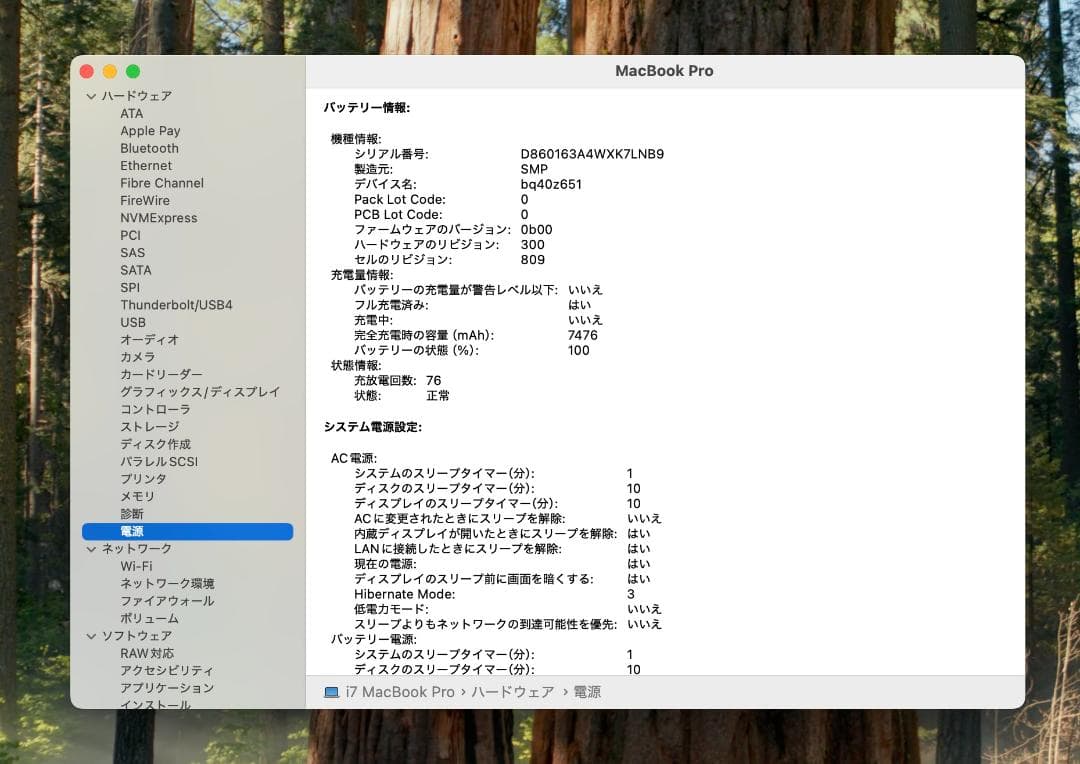
Task: Select Bluetooth in the hardware sidebar
Action: pos(149,148)
